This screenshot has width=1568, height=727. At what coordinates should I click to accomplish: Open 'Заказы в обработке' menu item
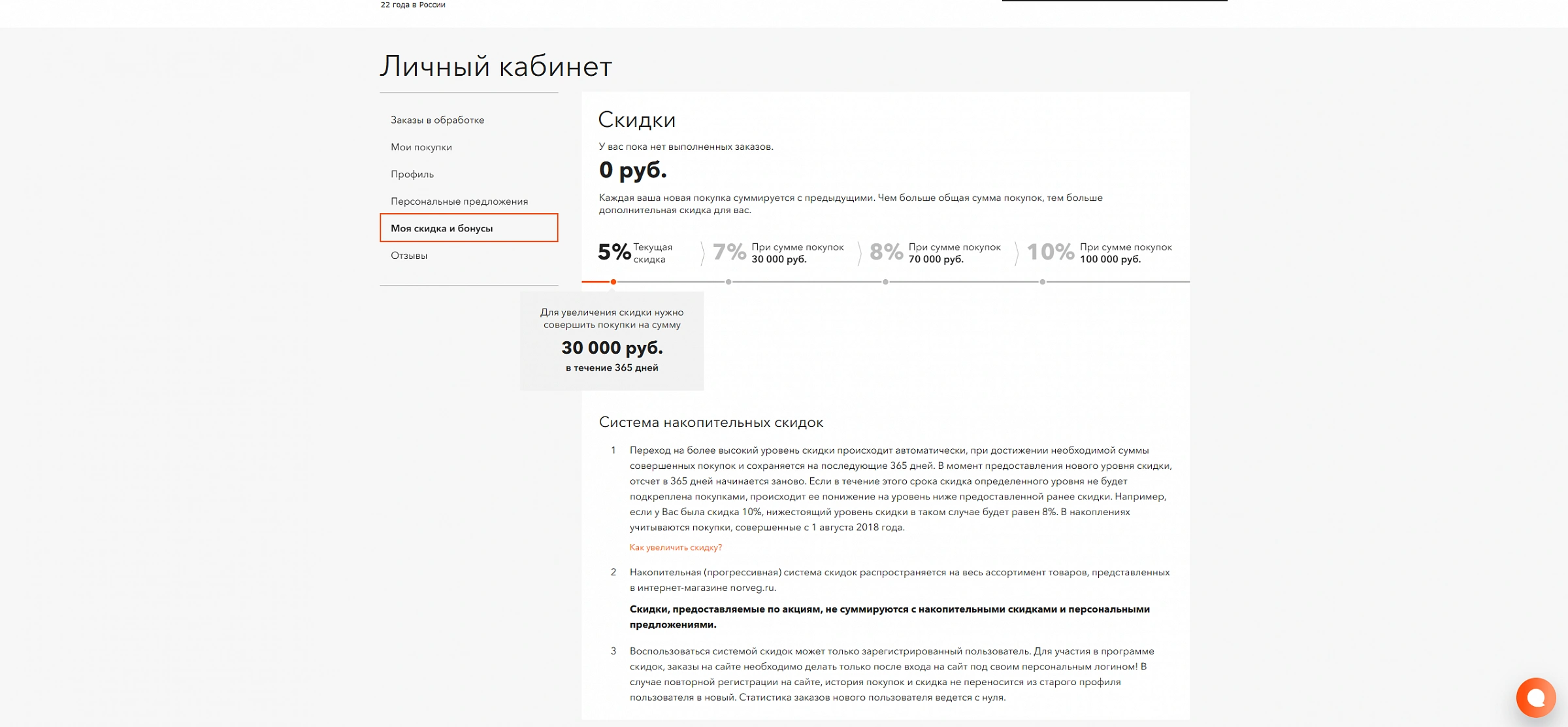(x=437, y=120)
